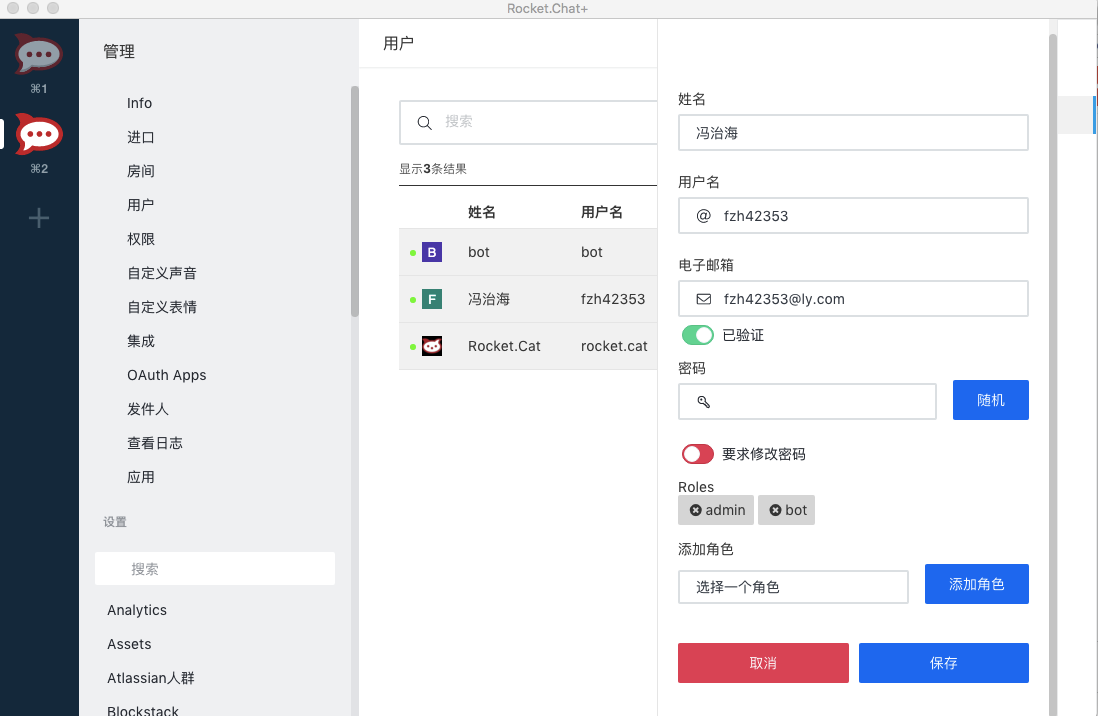Open 集成 integrations menu item

coord(141,341)
